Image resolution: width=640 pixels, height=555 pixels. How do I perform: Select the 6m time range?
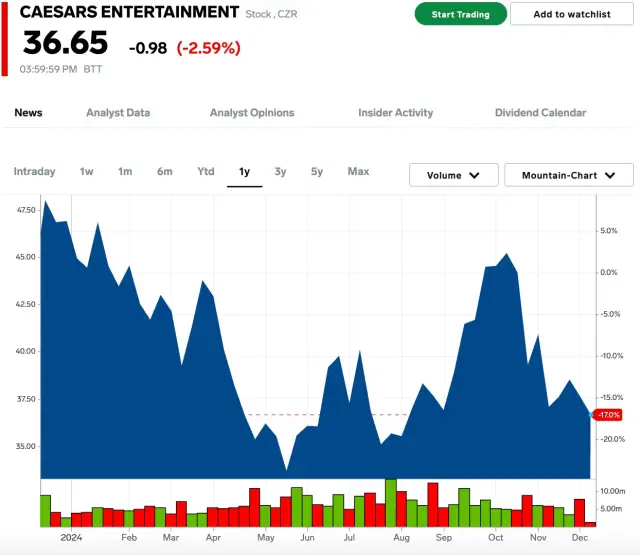(164, 172)
